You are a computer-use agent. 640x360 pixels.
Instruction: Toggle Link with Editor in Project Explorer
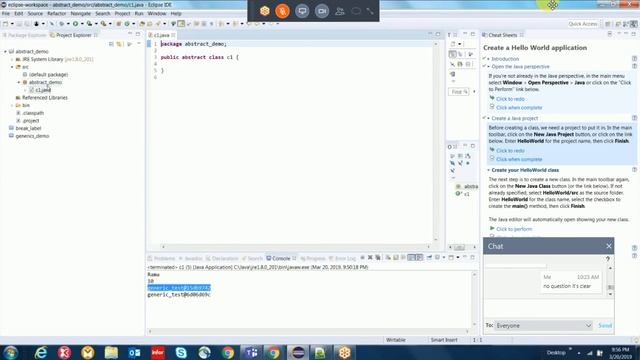click(119, 44)
